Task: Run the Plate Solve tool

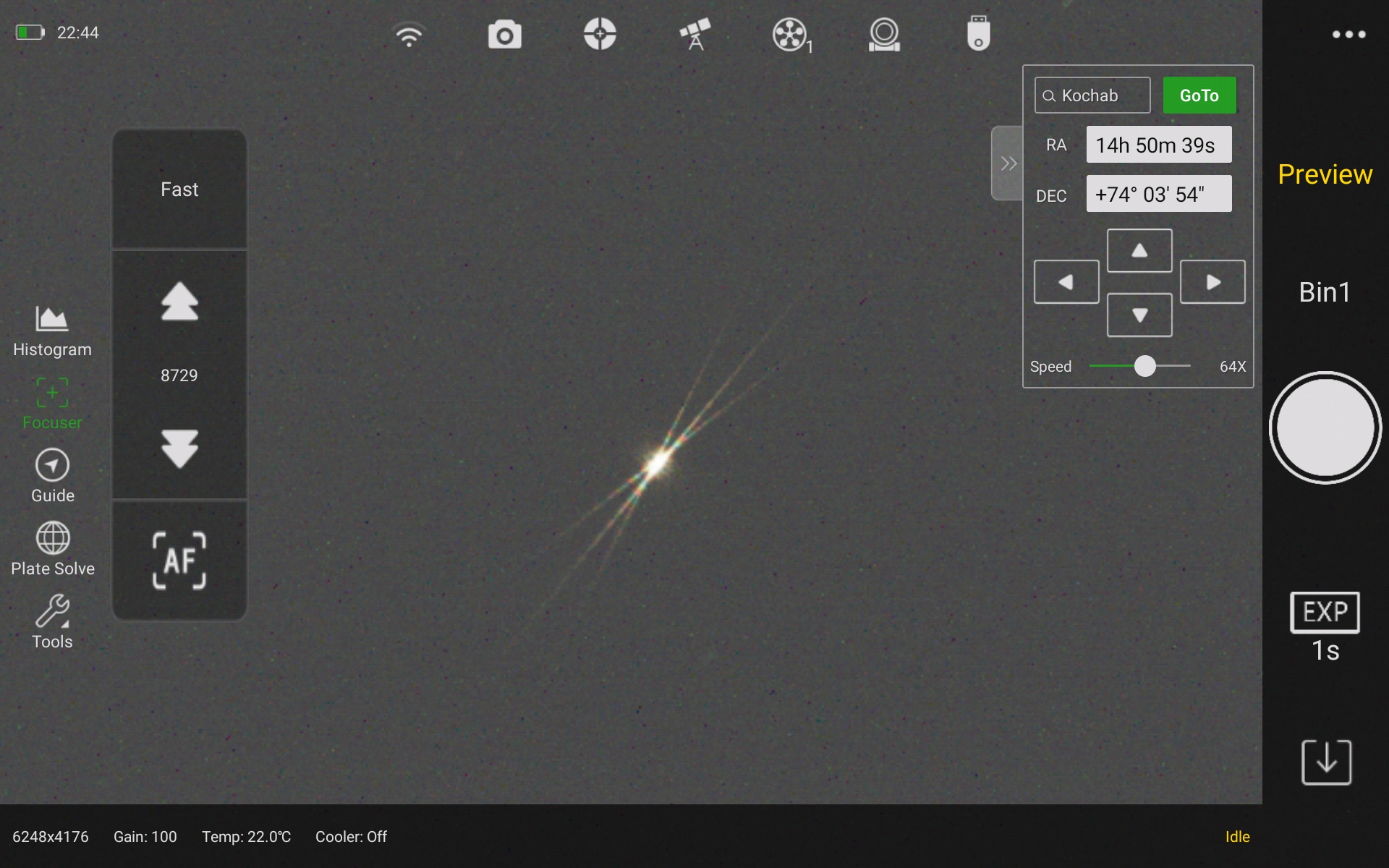Action: 52,550
